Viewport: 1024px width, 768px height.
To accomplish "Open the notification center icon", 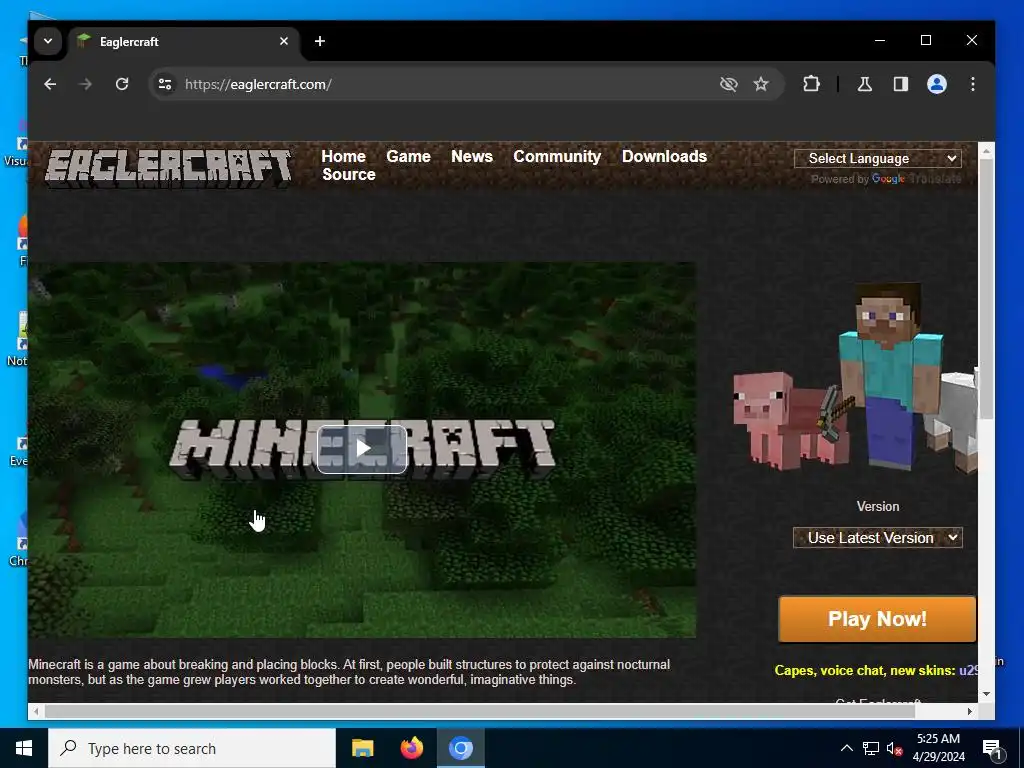I will (x=993, y=750).
